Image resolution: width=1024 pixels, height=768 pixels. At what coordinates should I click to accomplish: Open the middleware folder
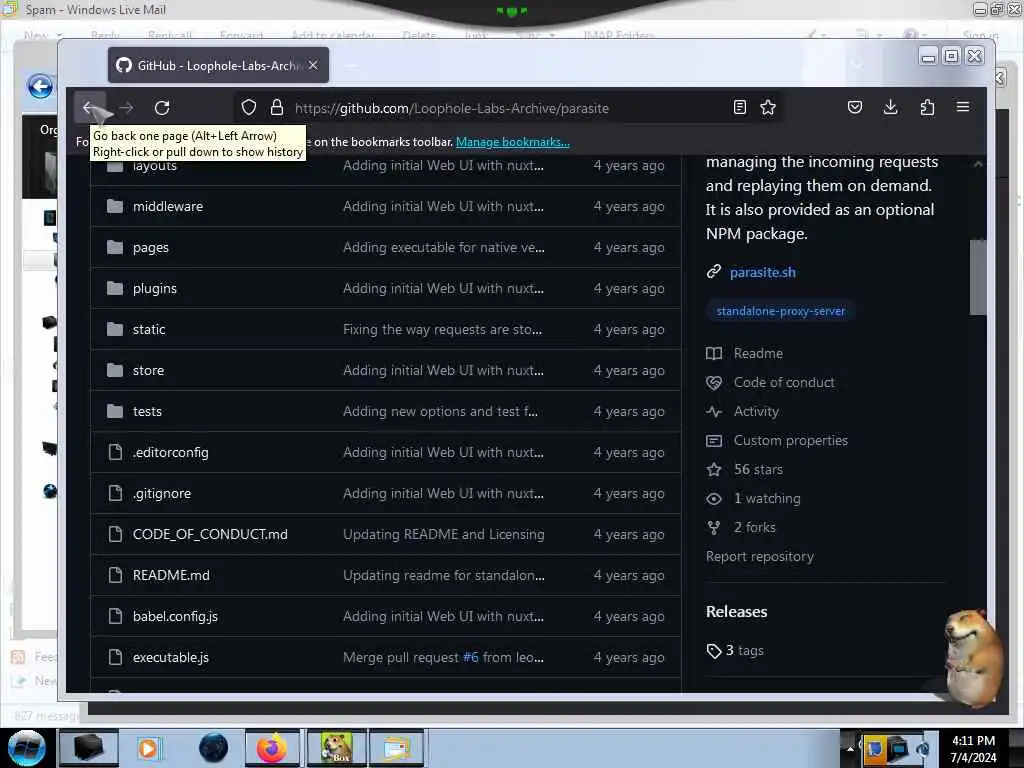pyautogui.click(x=168, y=206)
